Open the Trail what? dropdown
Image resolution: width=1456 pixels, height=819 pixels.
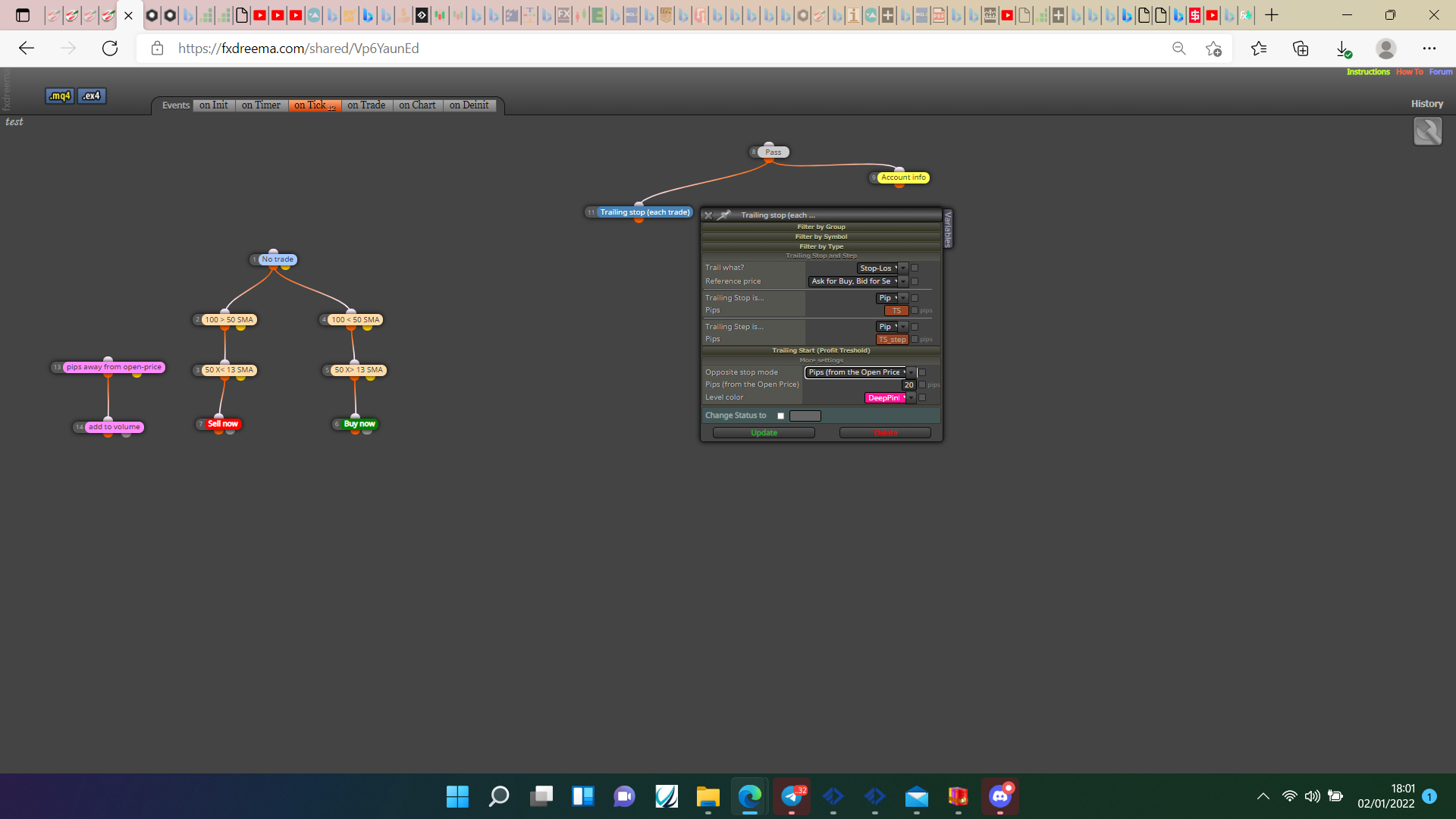pos(882,268)
